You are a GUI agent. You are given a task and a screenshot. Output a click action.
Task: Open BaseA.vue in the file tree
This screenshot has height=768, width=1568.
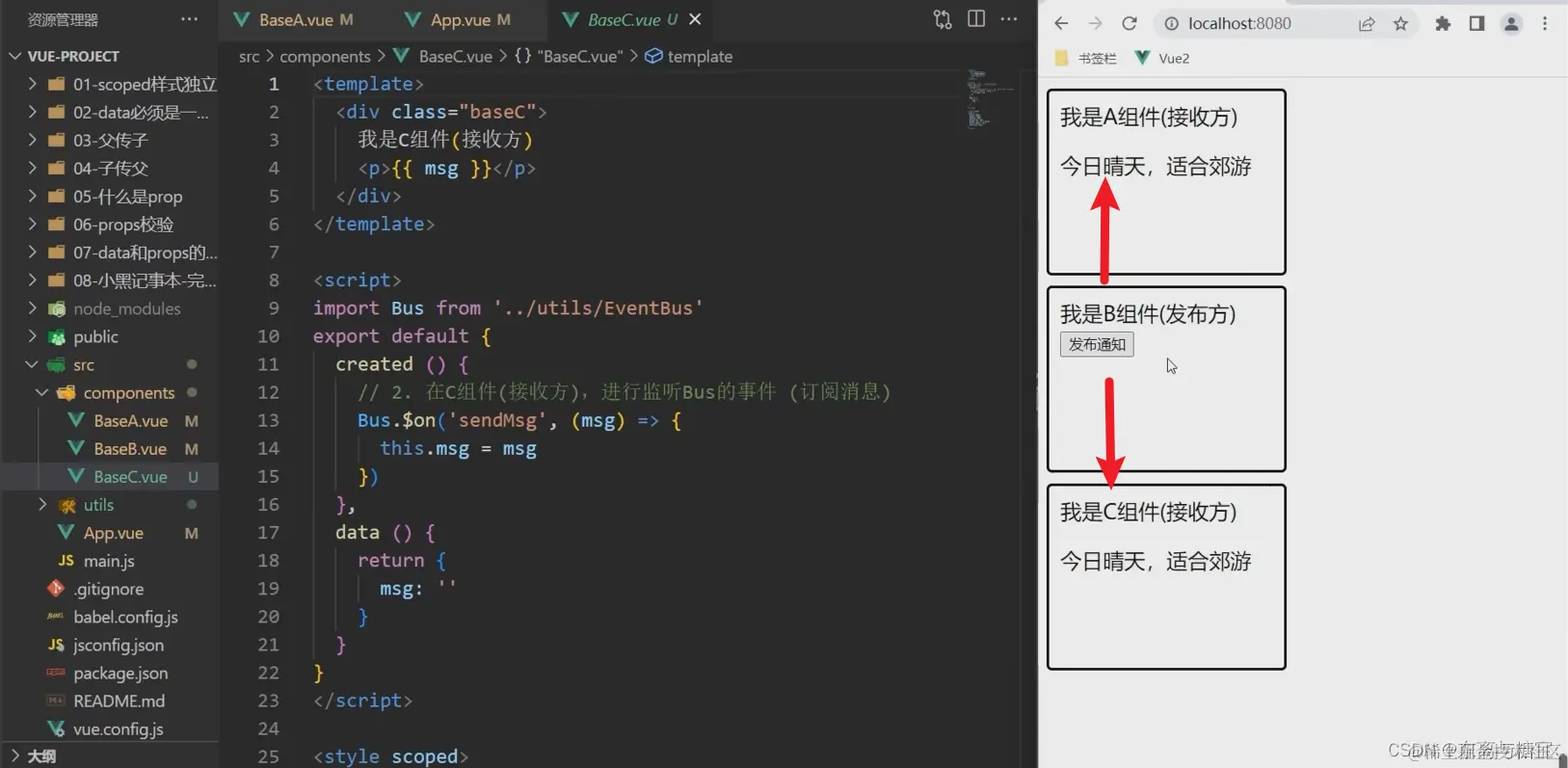click(x=110, y=420)
